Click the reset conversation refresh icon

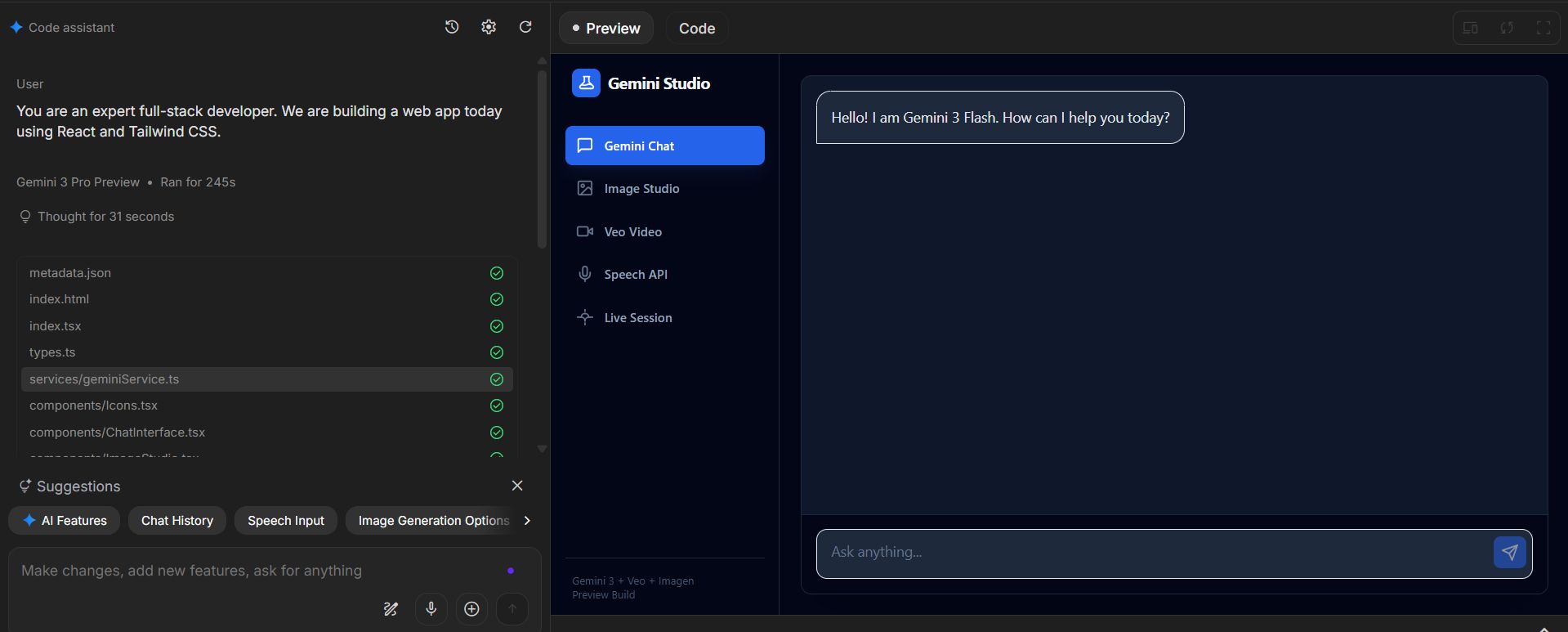pyautogui.click(x=525, y=27)
